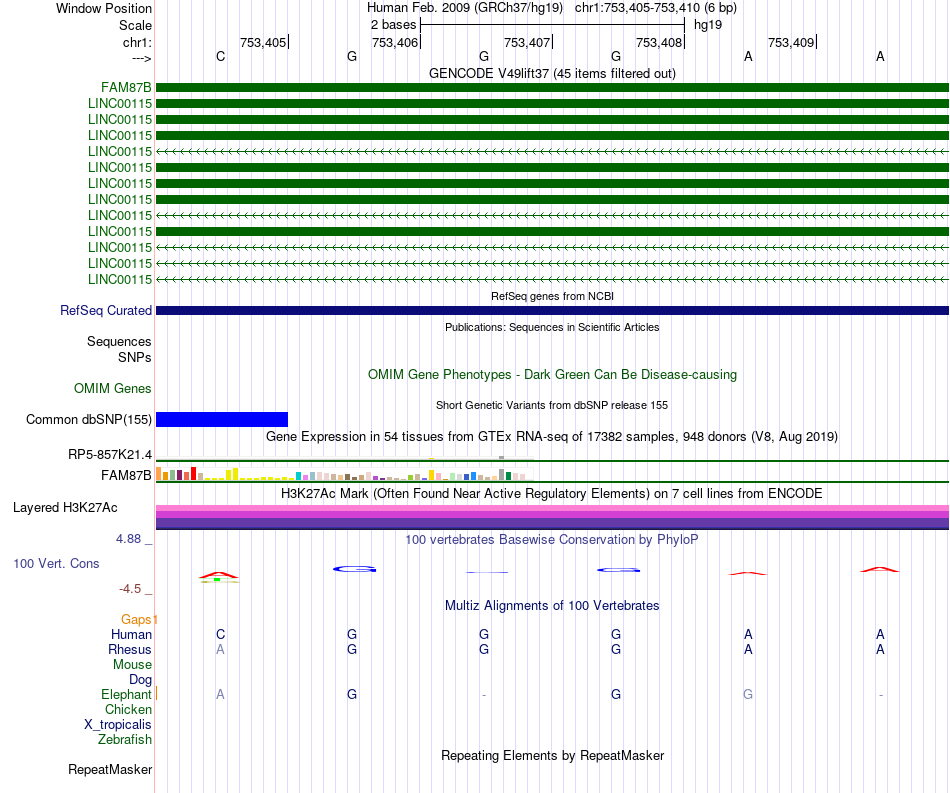
Task: Click the FAM87B GTEx tissue bar chart
Action: [344, 474]
